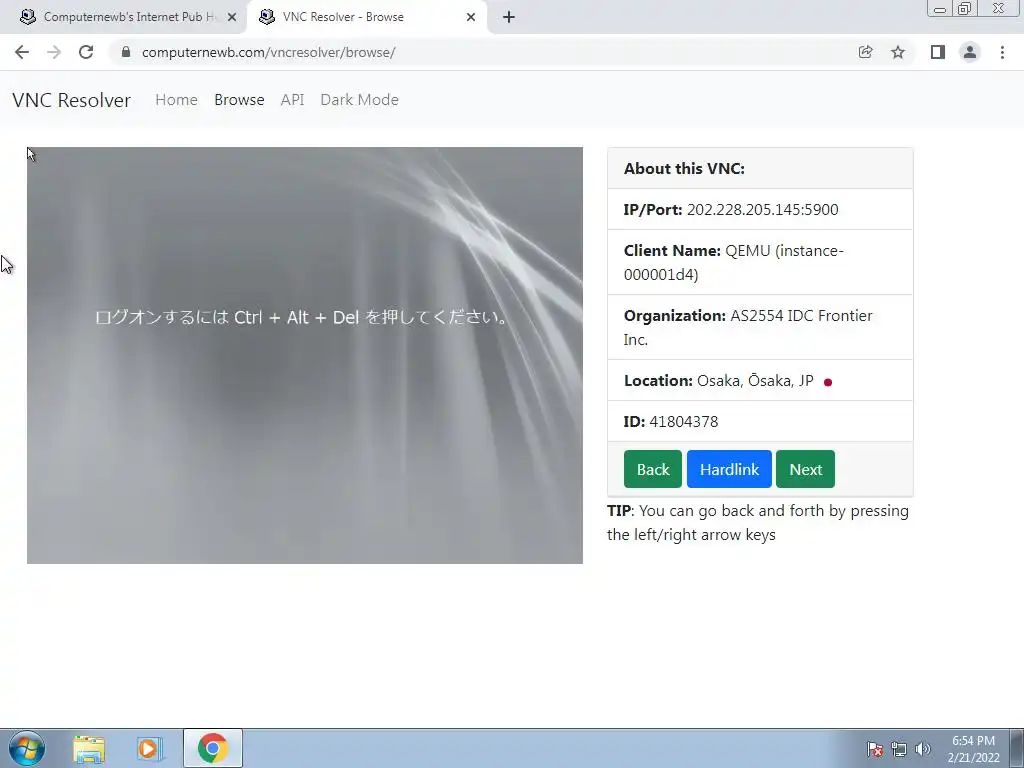The image size is (1024, 768).
Task: Open the Action Center flag icon
Action: click(874, 749)
